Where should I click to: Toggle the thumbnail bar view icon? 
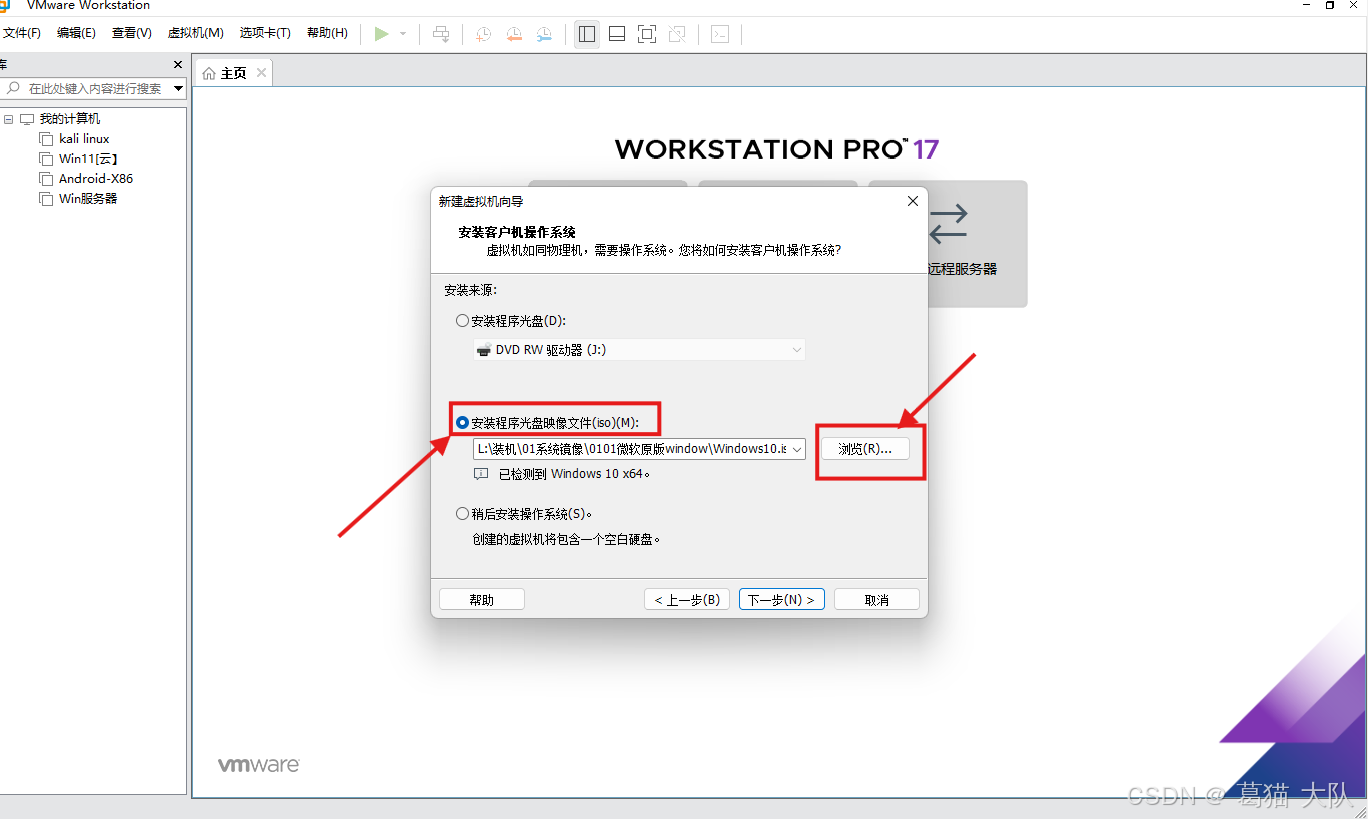coord(617,34)
